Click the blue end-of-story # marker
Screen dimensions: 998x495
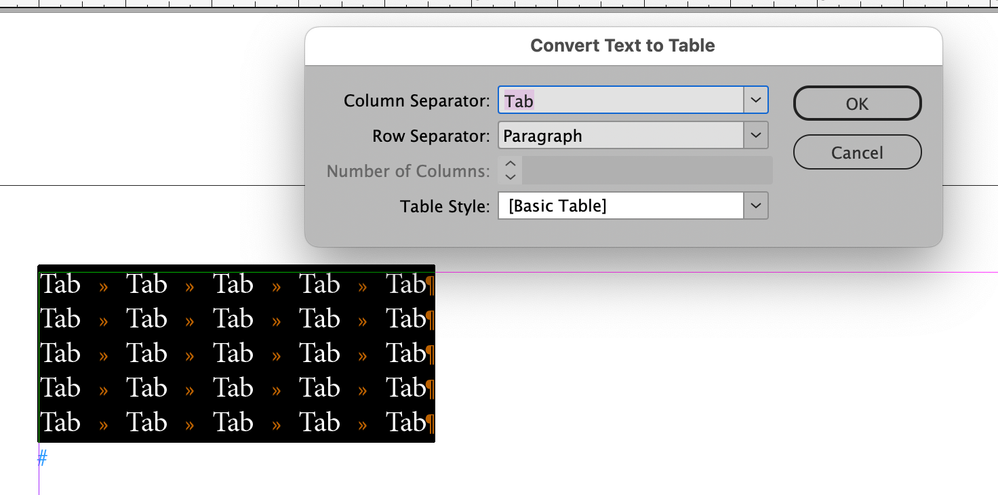click(42, 459)
